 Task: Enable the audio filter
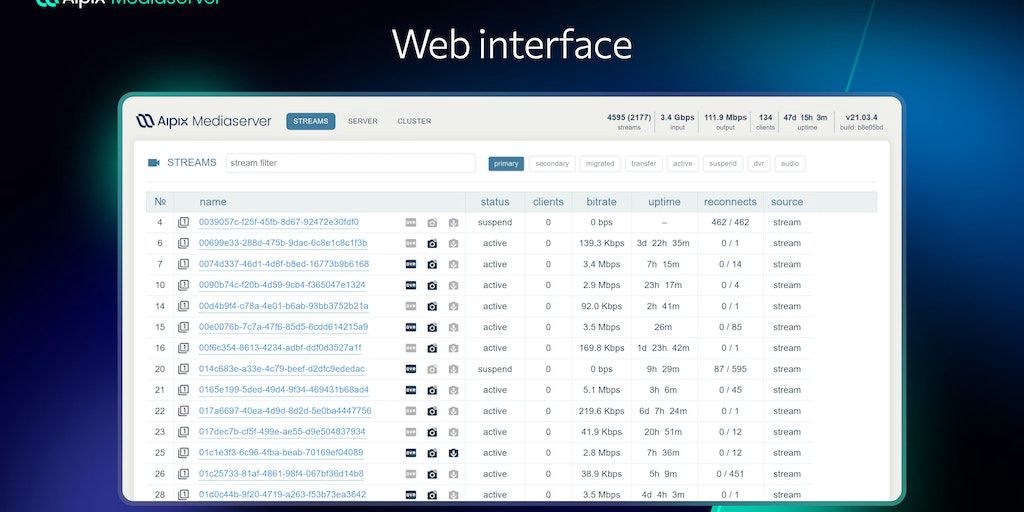789,163
